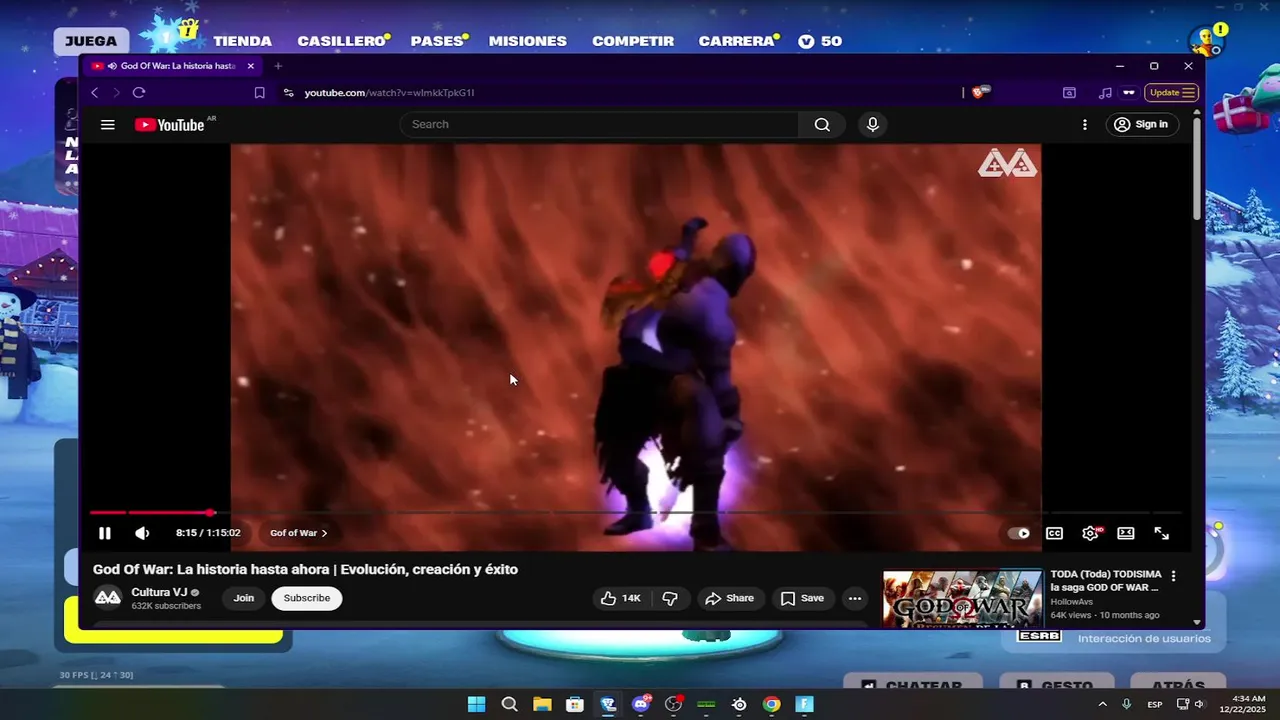Dislike the video
This screenshot has width=1280, height=720.
click(670, 598)
